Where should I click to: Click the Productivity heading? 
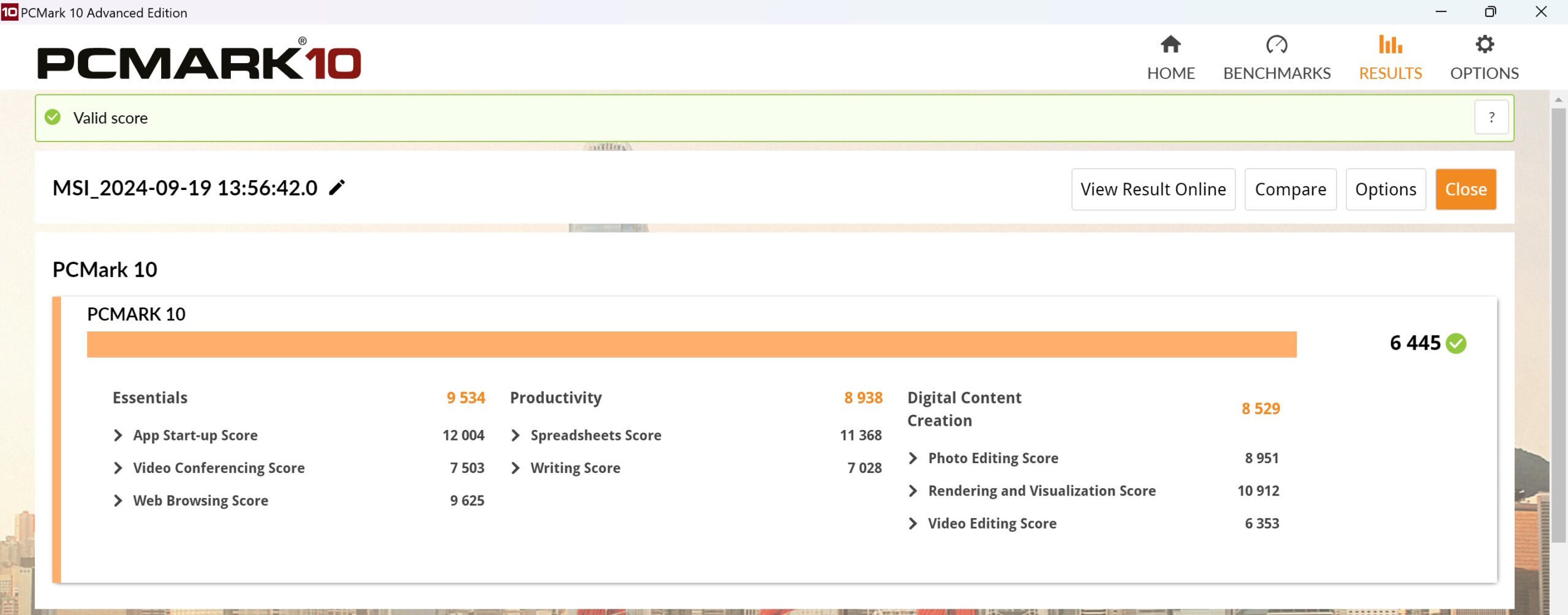pyautogui.click(x=556, y=398)
